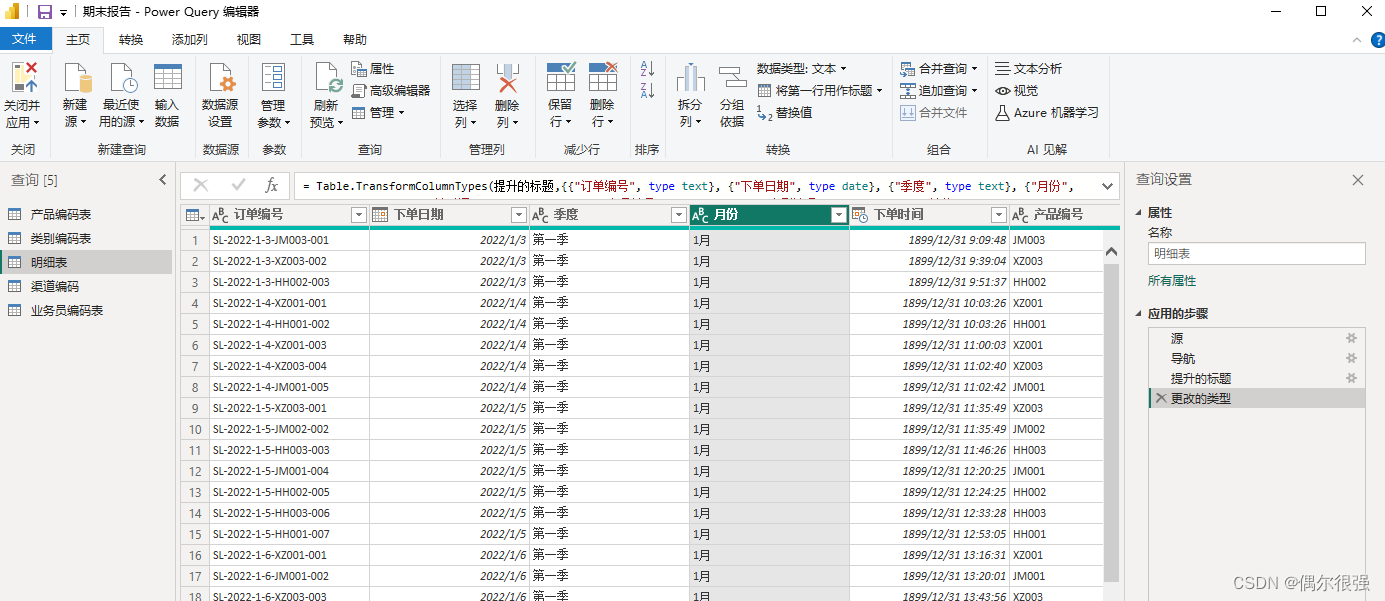
Task: Collapse the ribbon chevron
Action: [x=1355, y=40]
